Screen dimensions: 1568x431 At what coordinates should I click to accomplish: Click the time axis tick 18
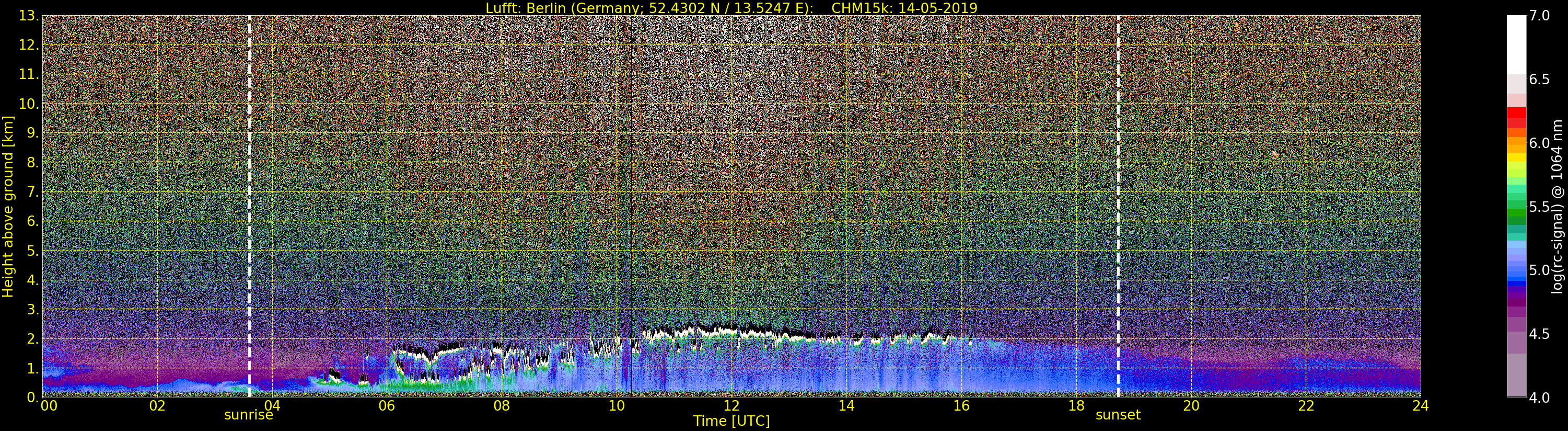(x=1076, y=406)
